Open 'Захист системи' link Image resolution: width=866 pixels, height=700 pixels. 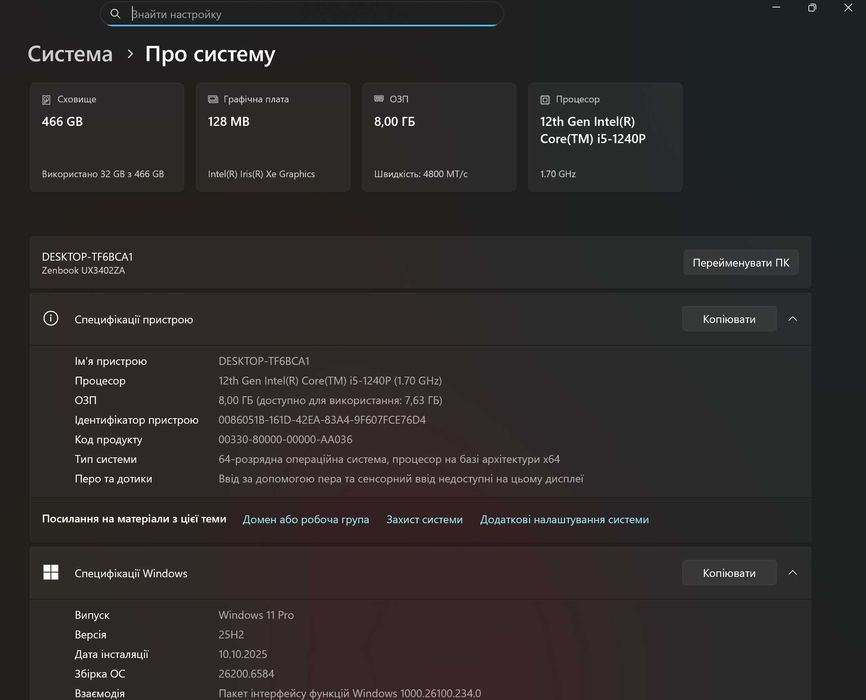(x=425, y=519)
